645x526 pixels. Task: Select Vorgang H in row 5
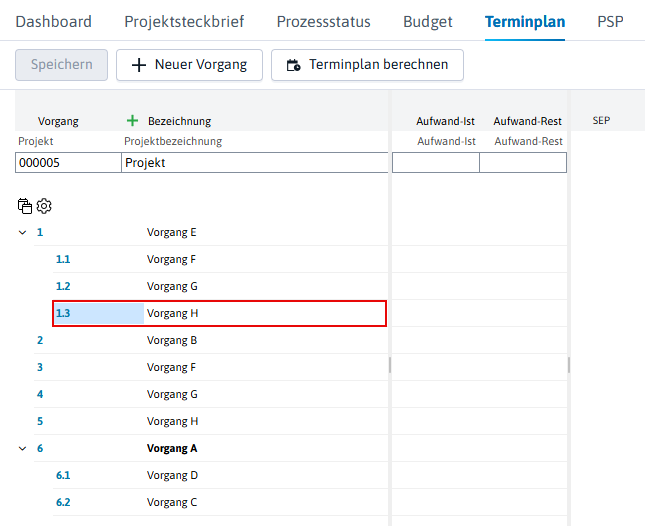[x=172, y=422]
